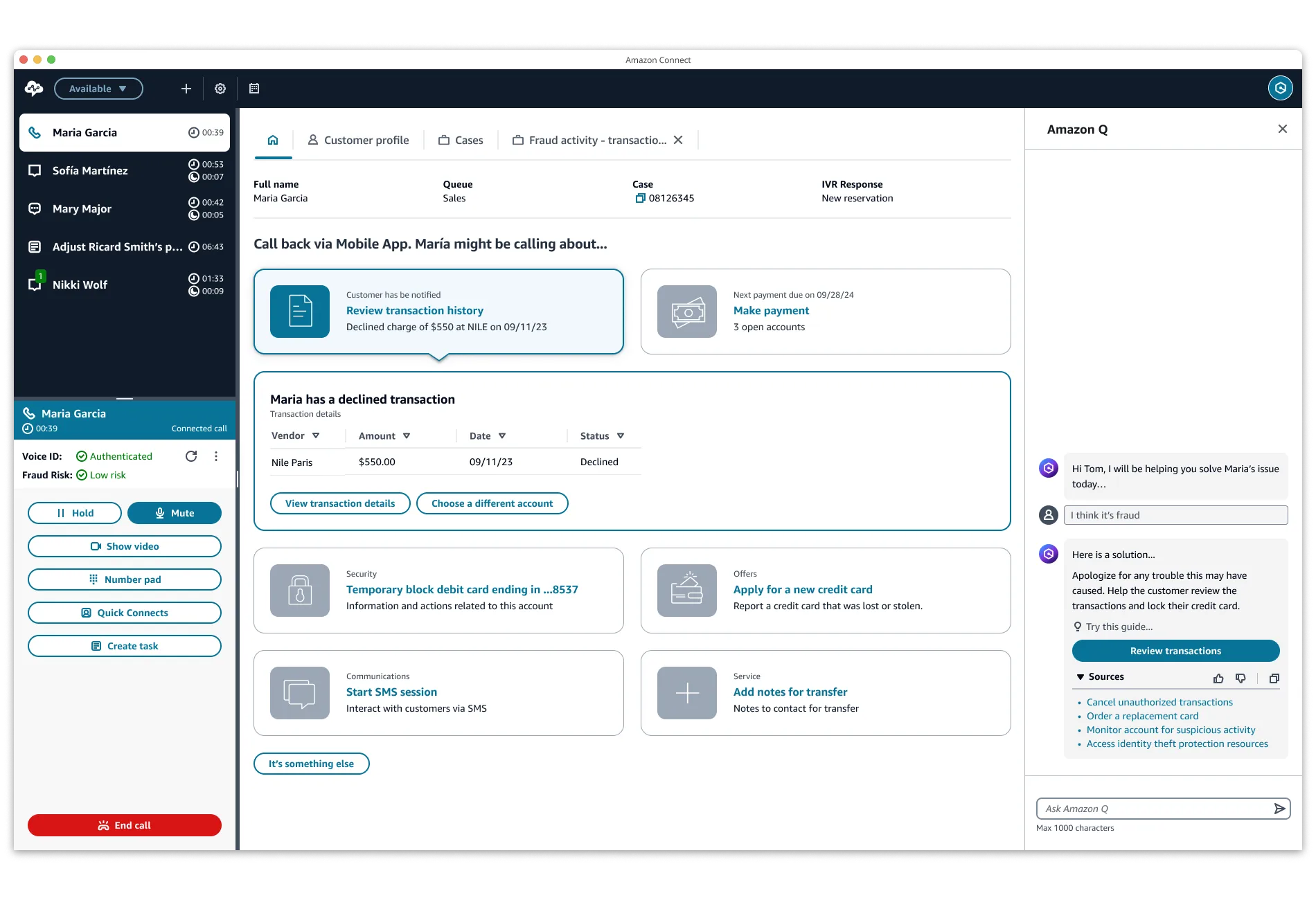The width and height of the screenshot is (1316, 900).
Task: Switch to the Customer profile tab
Action: [x=358, y=140]
